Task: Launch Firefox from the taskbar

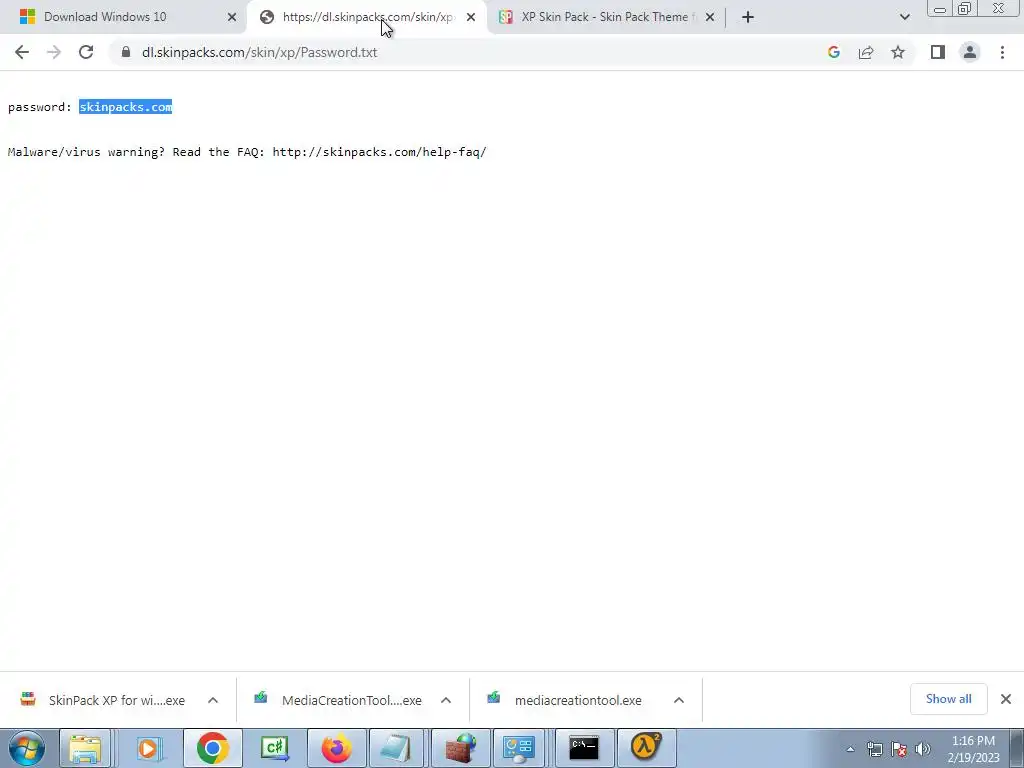Action: (x=336, y=748)
